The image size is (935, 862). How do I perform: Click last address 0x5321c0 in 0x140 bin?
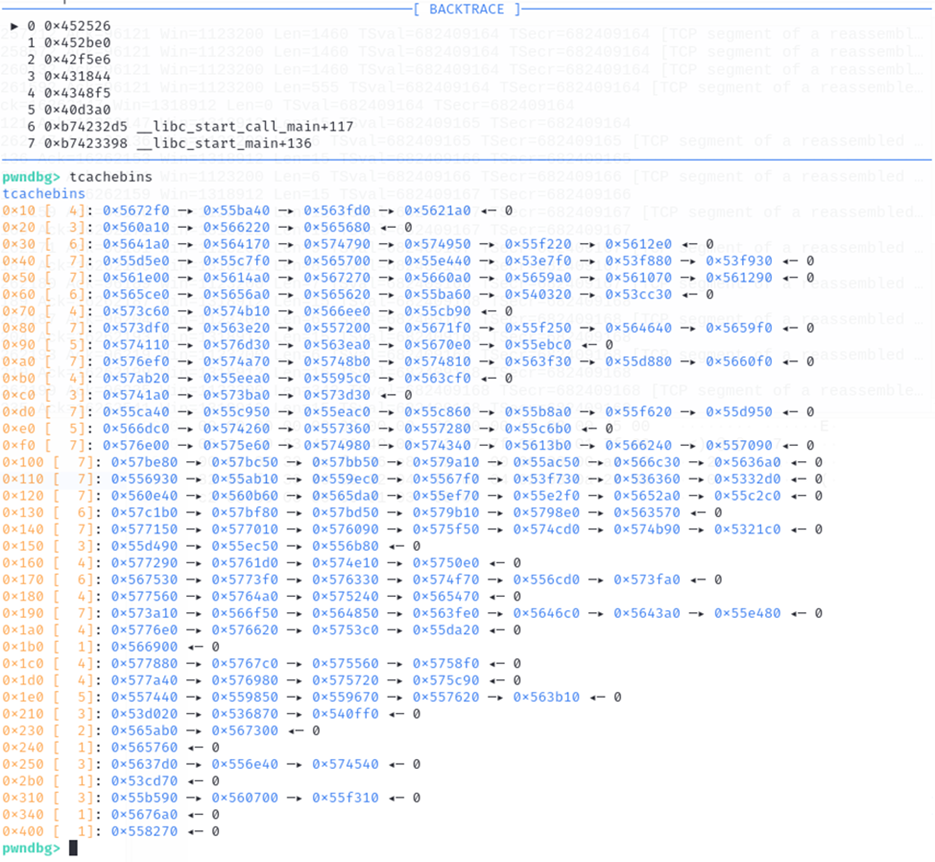point(747,529)
